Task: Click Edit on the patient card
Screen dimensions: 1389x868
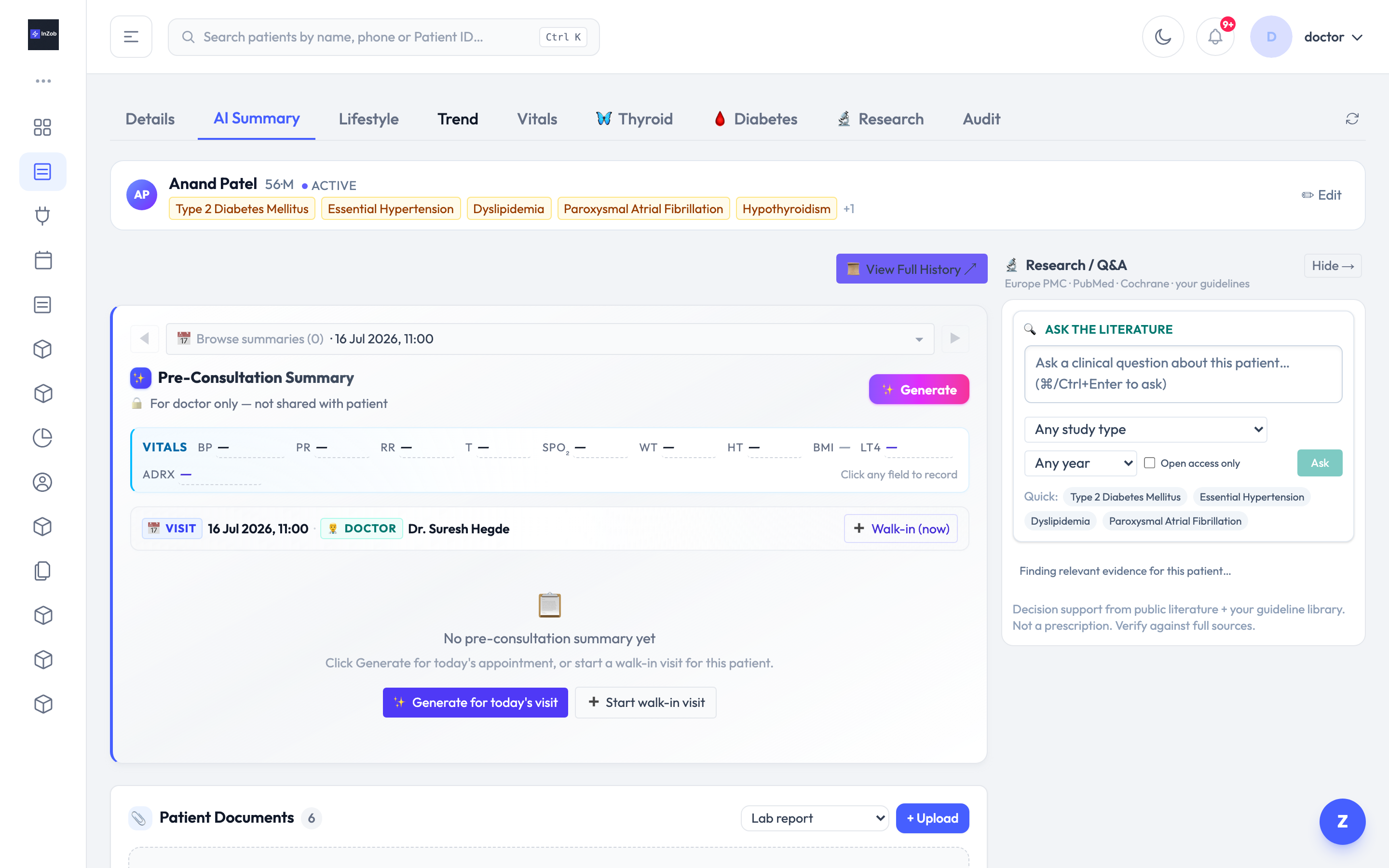Action: tap(1321, 195)
